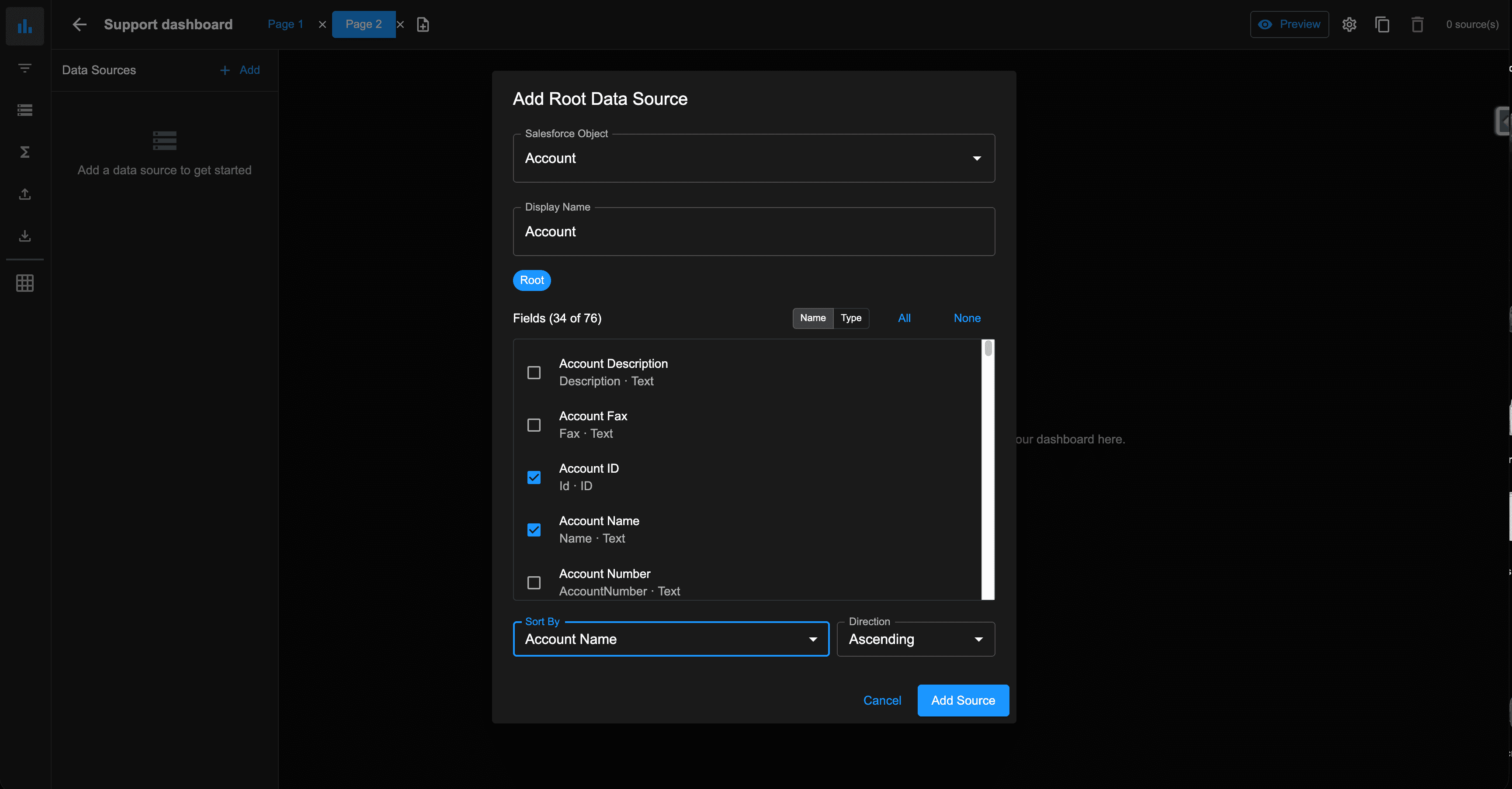Click the add new page icon
Screen dimensions: 1512x789
click(423, 24)
